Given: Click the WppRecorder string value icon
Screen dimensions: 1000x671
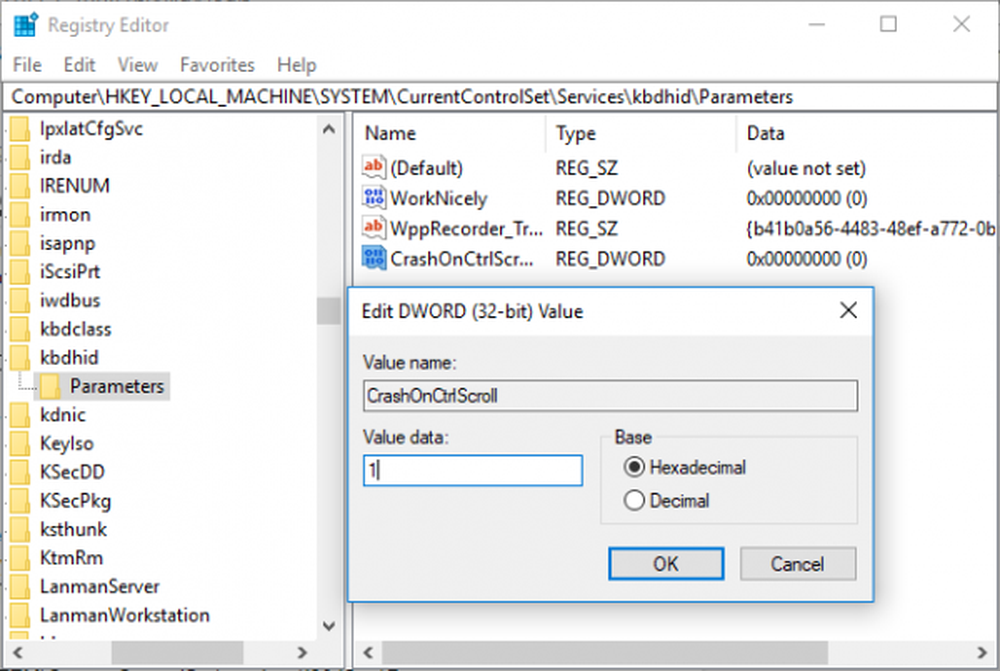Looking at the screenshot, I should click(374, 228).
